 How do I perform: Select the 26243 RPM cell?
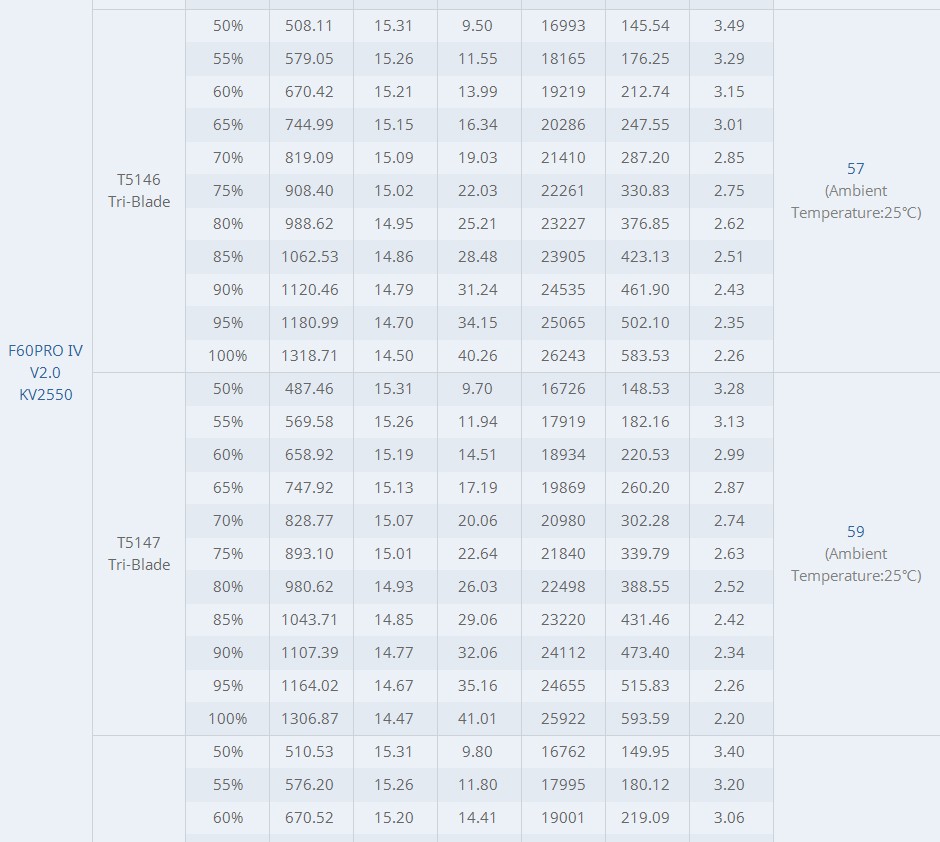click(x=563, y=355)
